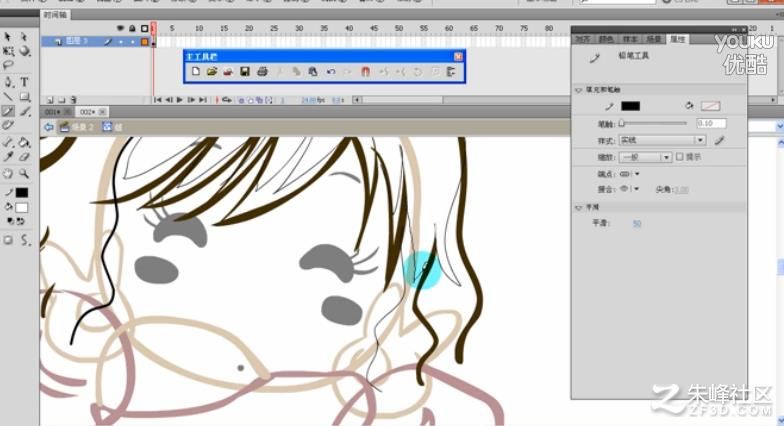Viewport: 784px width, 426px height.
Task: Click Delete layer trash button
Action: (74, 100)
